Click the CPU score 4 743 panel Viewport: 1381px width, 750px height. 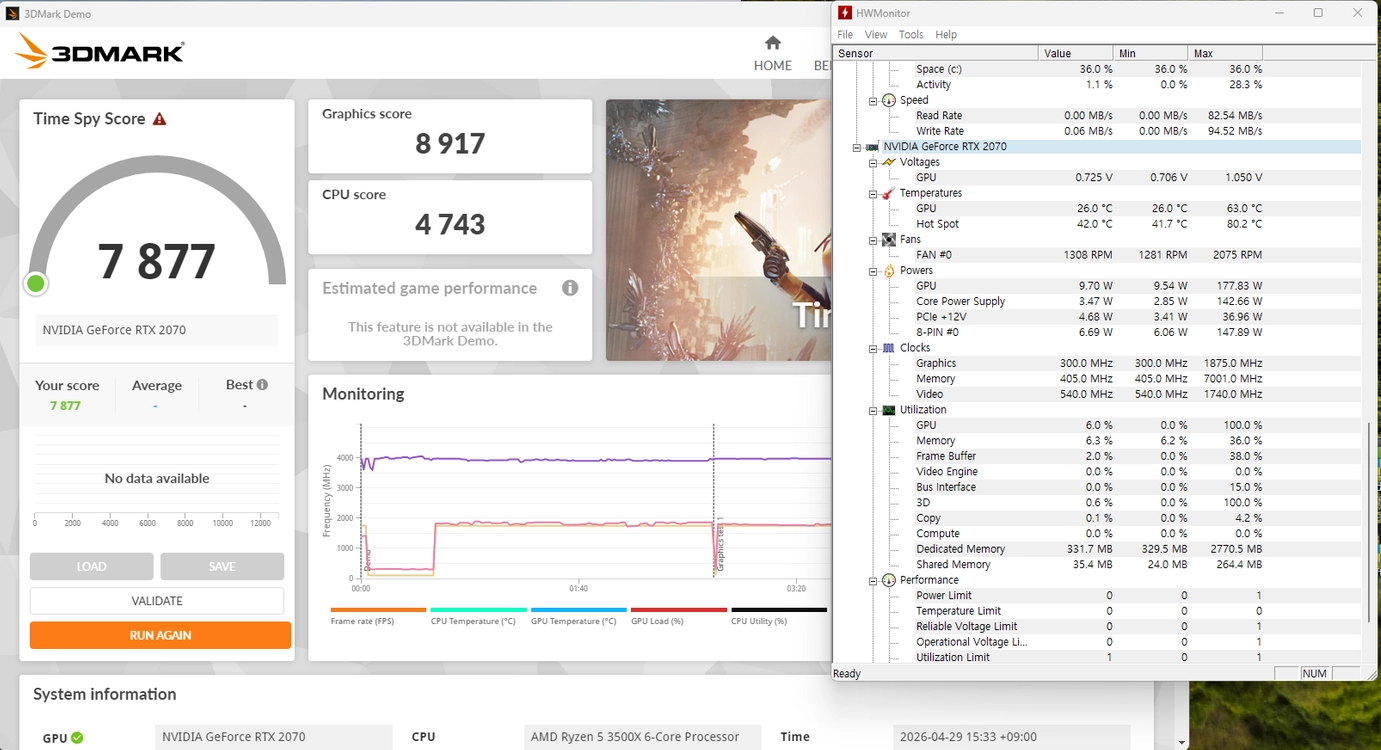(x=450, y=217)
